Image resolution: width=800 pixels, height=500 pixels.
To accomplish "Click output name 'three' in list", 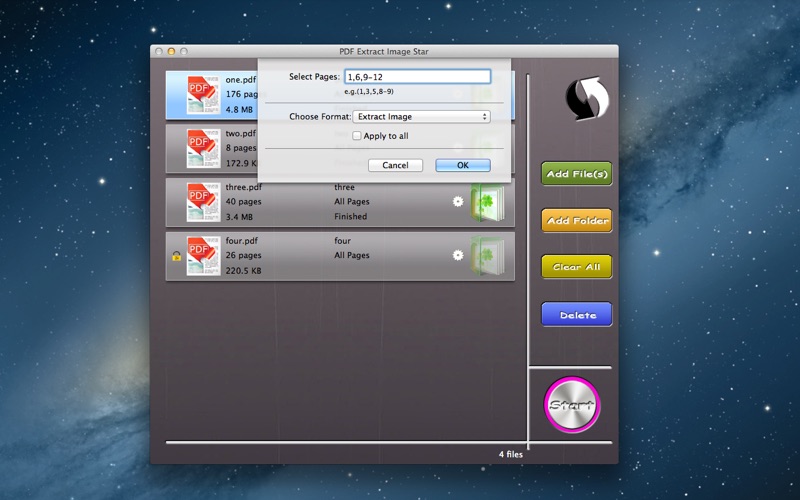I will [344, 187].
